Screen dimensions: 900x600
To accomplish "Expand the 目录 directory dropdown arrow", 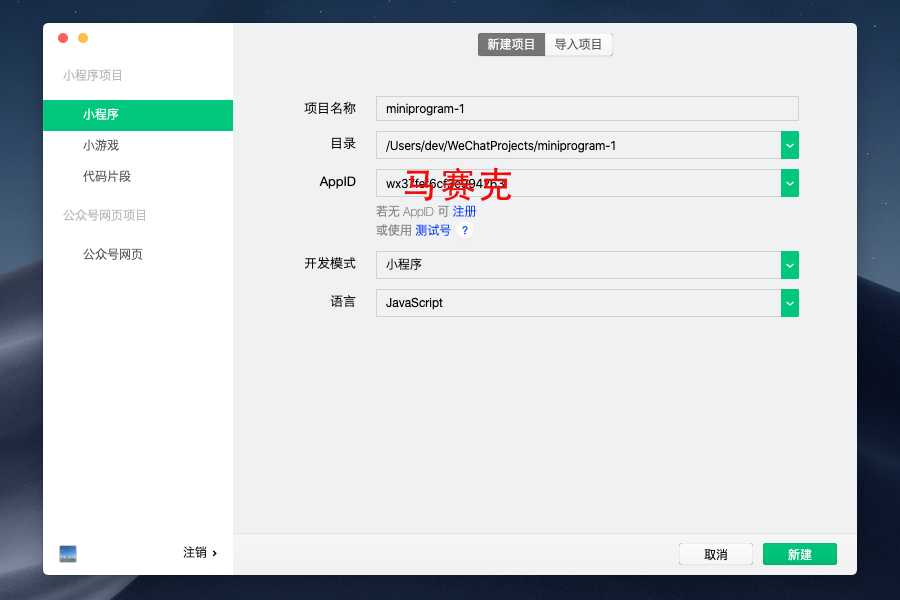I will click(790, 145).
